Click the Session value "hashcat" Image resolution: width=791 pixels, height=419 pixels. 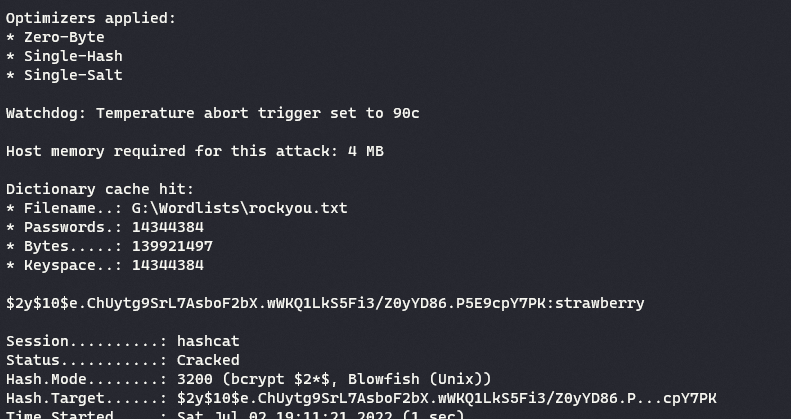pyautogui.click(x=208, y=341)
